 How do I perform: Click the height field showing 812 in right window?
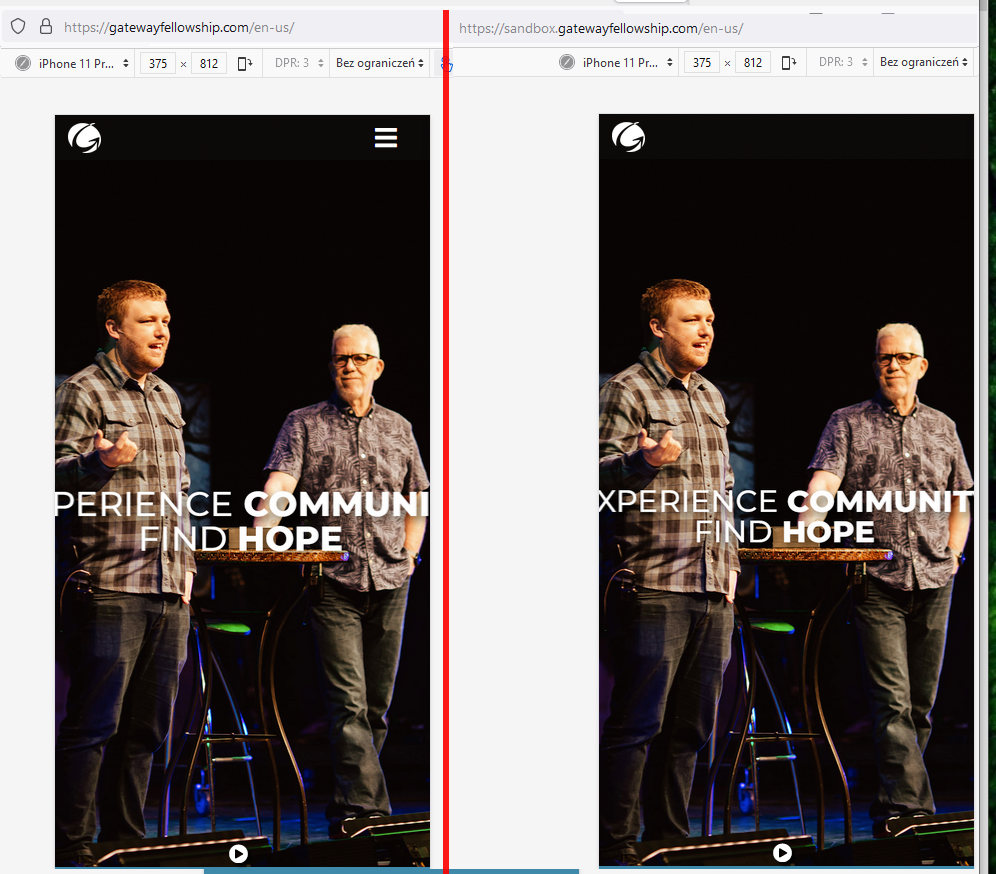click(x=753, y=63)
